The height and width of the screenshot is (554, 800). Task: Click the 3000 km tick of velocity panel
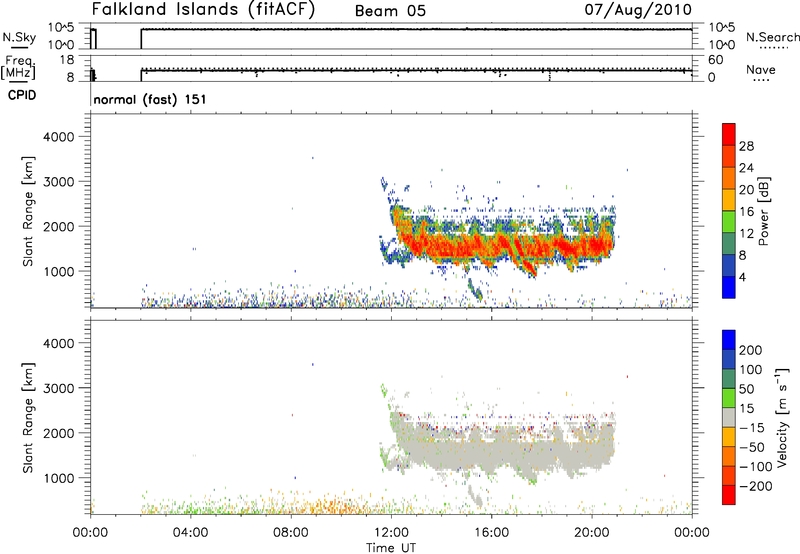pos(59,388)
